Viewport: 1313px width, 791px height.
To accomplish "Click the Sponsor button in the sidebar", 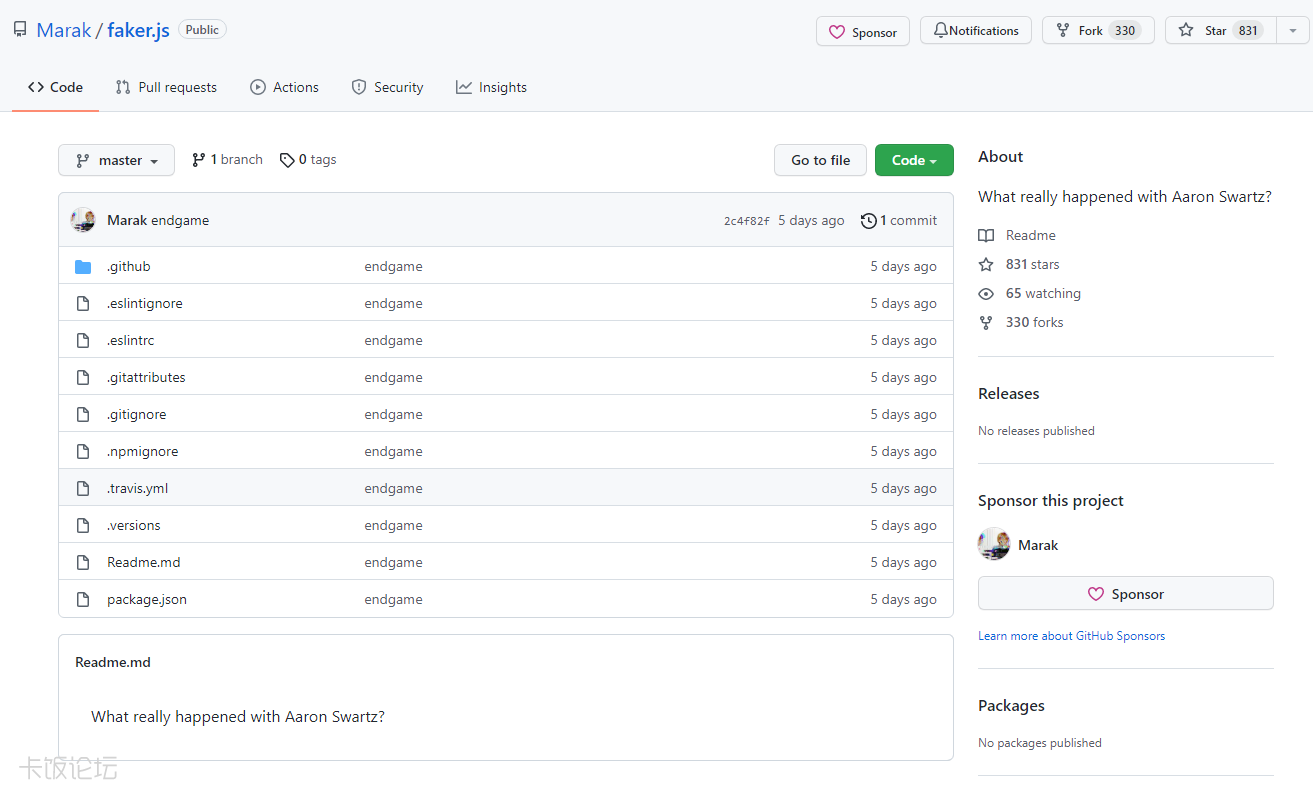I will [x=1125, y=593].
